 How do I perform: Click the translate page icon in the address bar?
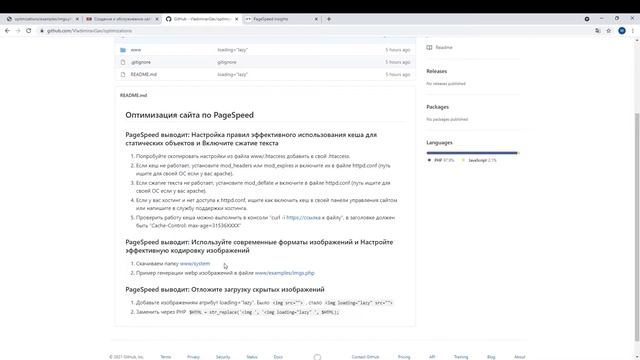click(x=598, y=31)
